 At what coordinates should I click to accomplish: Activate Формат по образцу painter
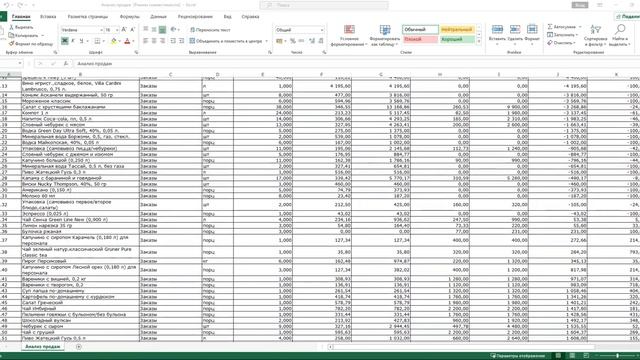point(31,44)
